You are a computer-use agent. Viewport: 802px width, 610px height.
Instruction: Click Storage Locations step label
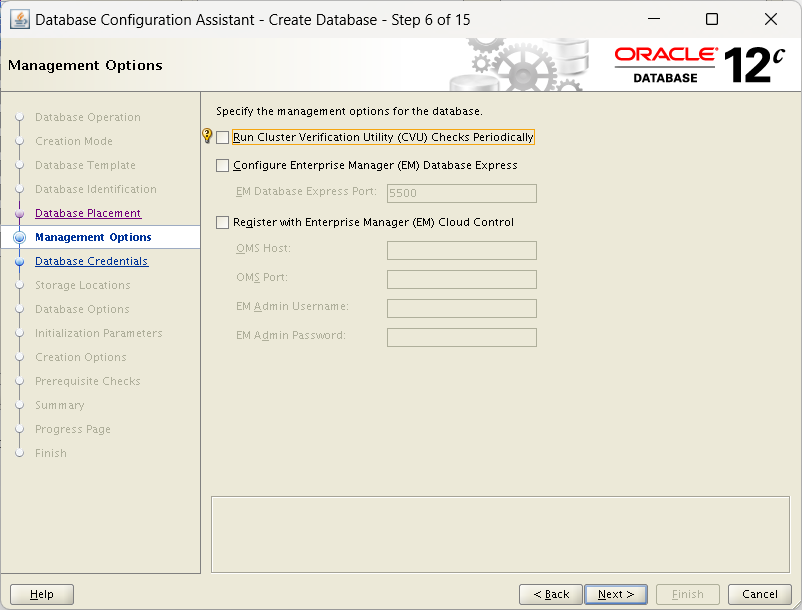(82, 285)
